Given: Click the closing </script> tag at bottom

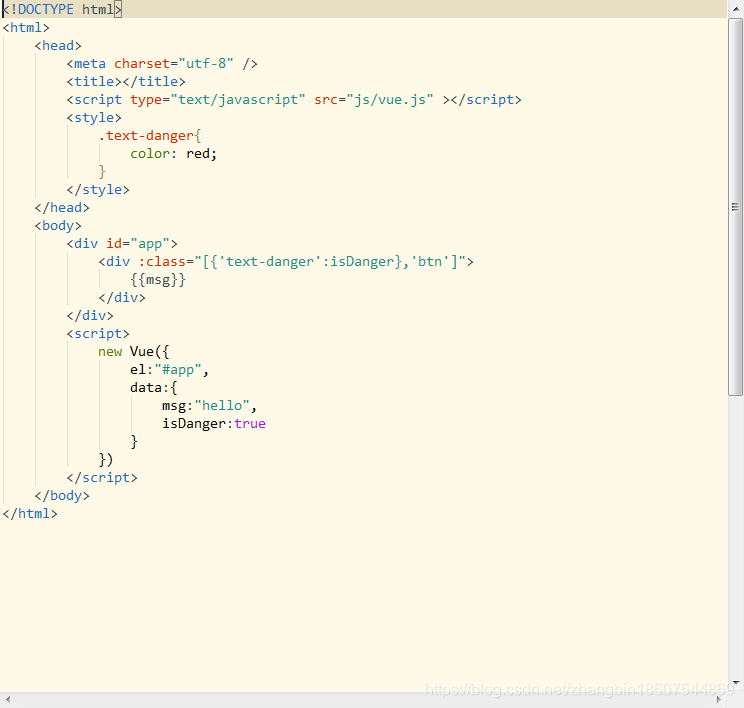Looking at the screenshot, I should [x=102, y=478].
